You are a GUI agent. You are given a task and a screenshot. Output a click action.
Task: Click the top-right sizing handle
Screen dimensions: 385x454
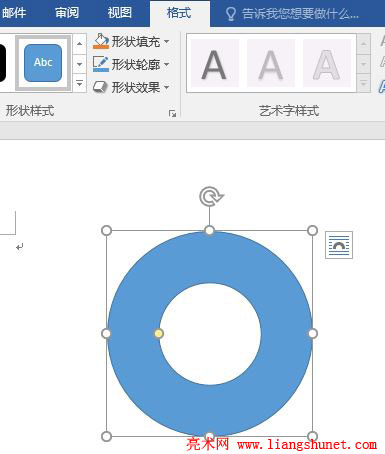click(312, 230)
